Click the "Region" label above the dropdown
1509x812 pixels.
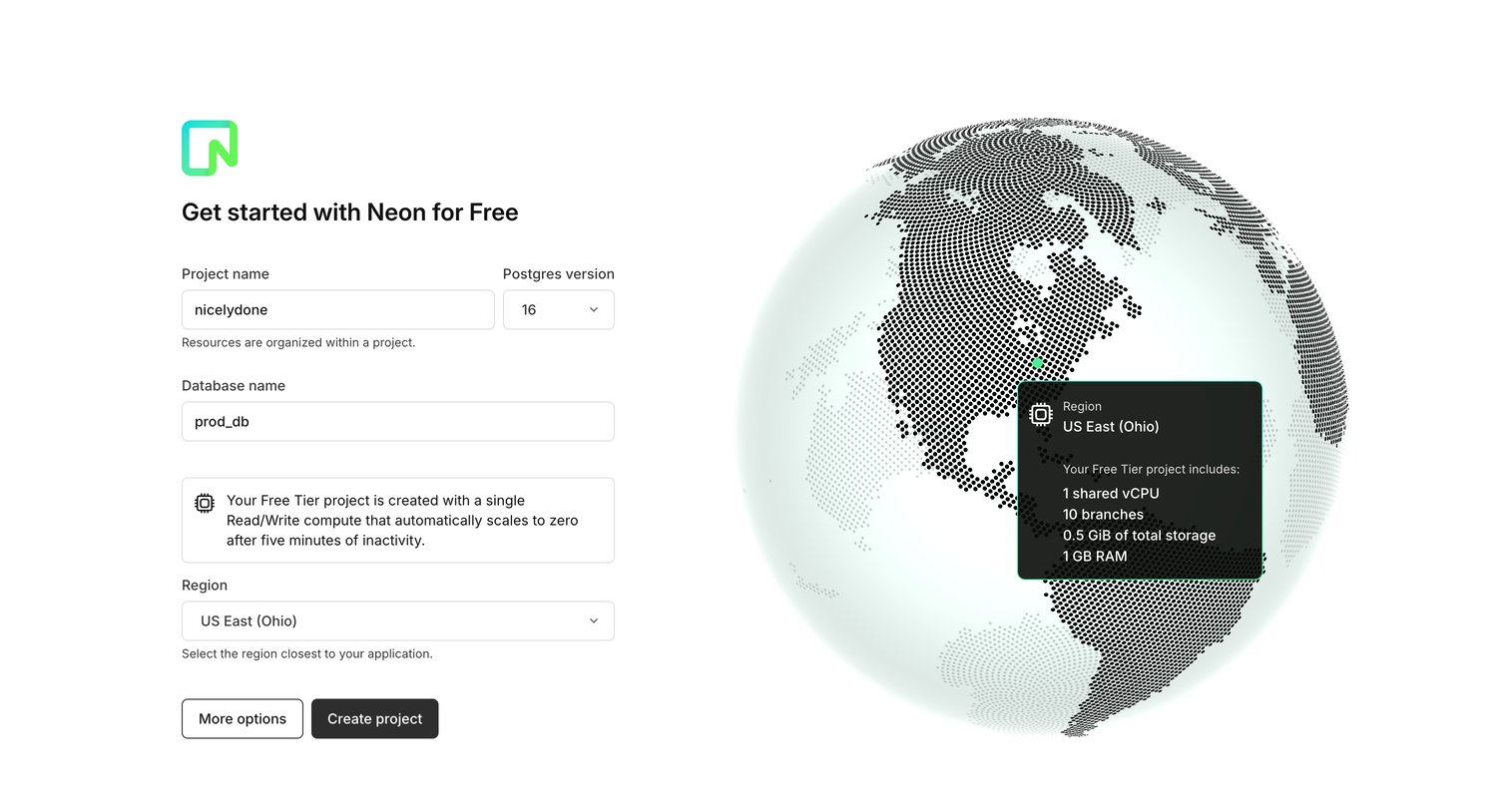click(205, 586)
